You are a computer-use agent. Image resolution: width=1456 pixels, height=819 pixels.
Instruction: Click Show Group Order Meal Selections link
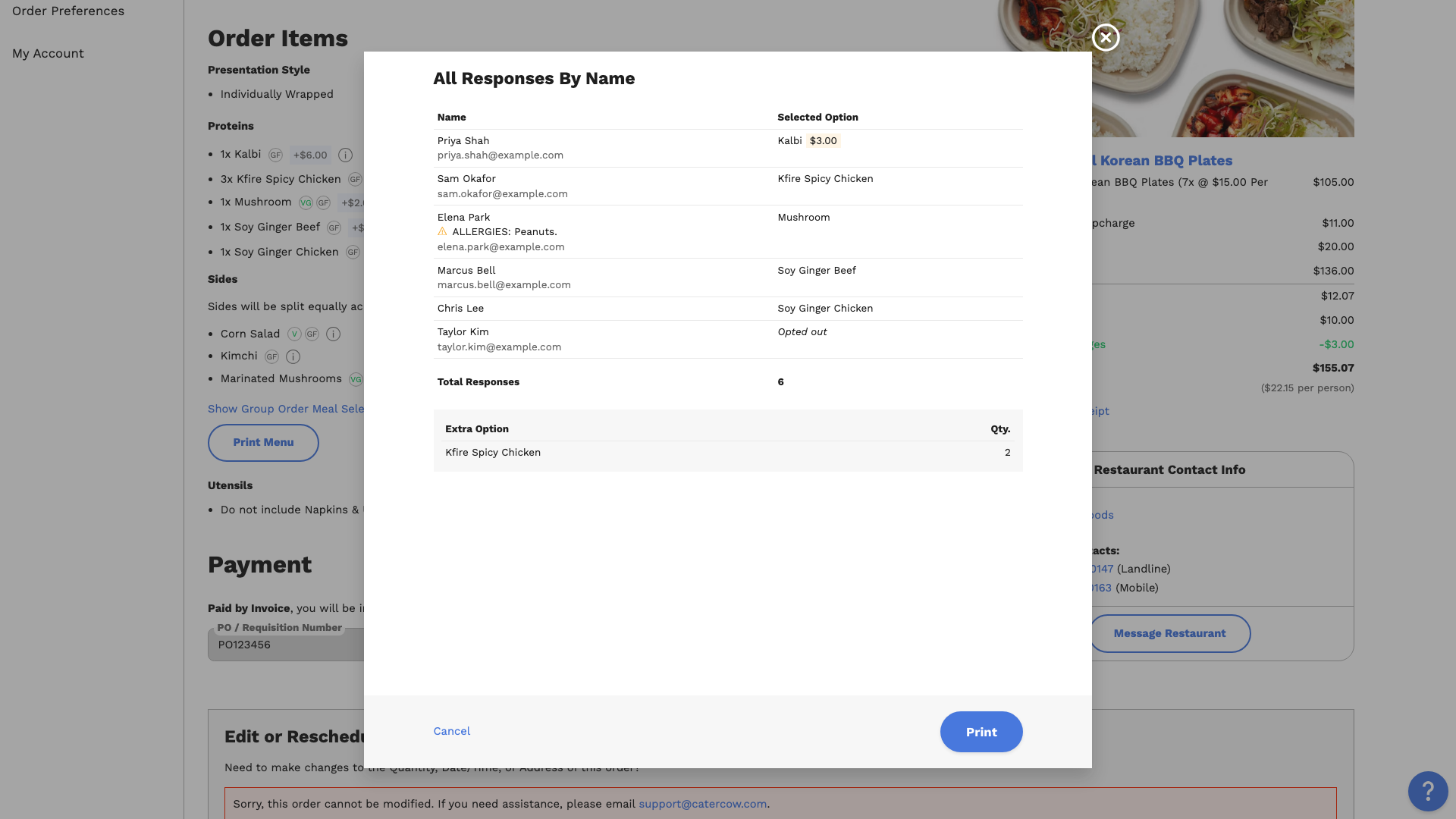pyautogui.click(x=286, y=409)
